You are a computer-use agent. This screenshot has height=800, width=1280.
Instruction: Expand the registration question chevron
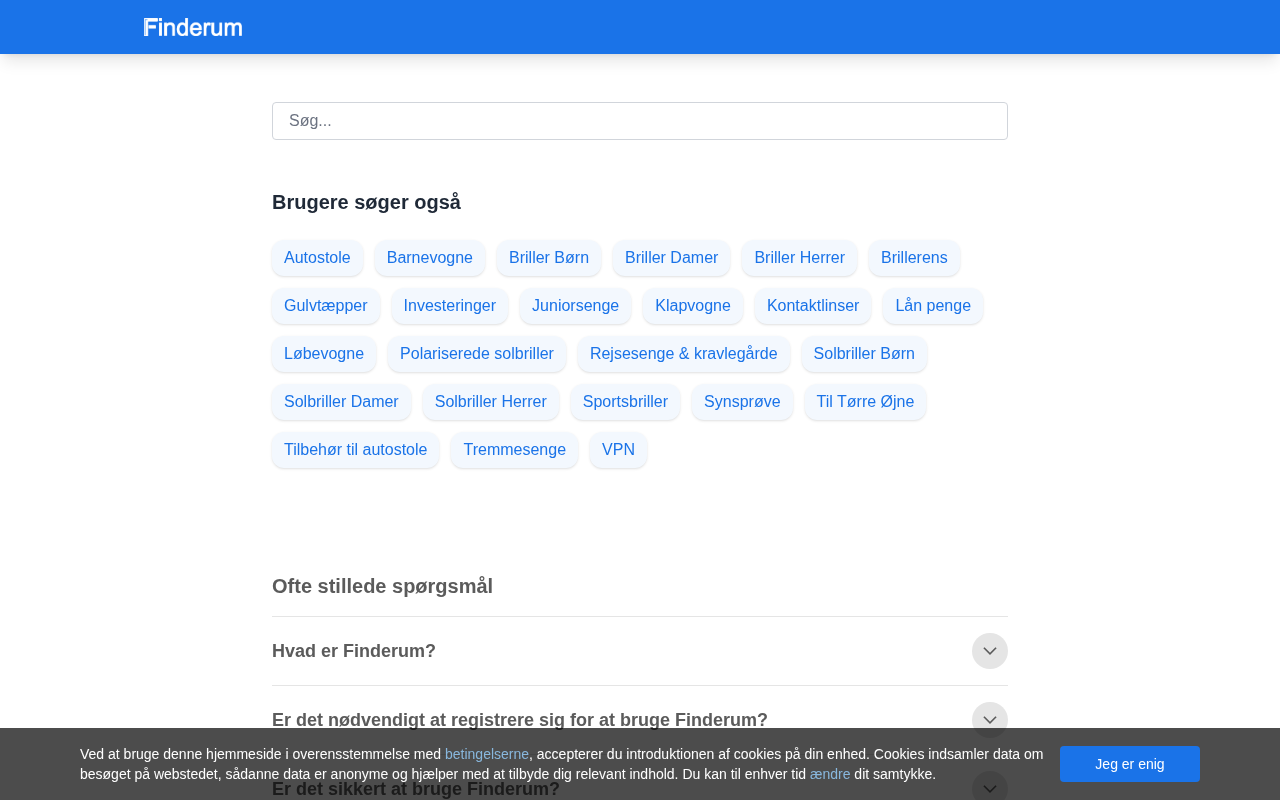coord(990,720)
